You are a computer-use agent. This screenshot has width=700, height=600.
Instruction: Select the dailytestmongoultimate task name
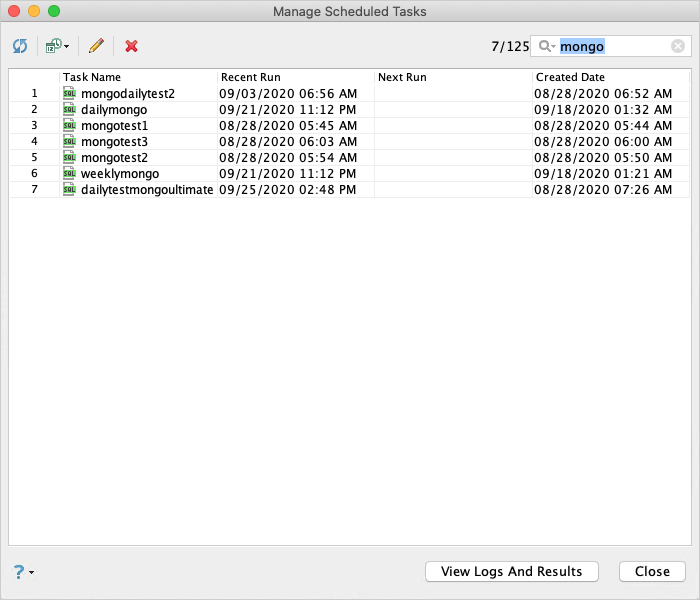tap(147, 190)
